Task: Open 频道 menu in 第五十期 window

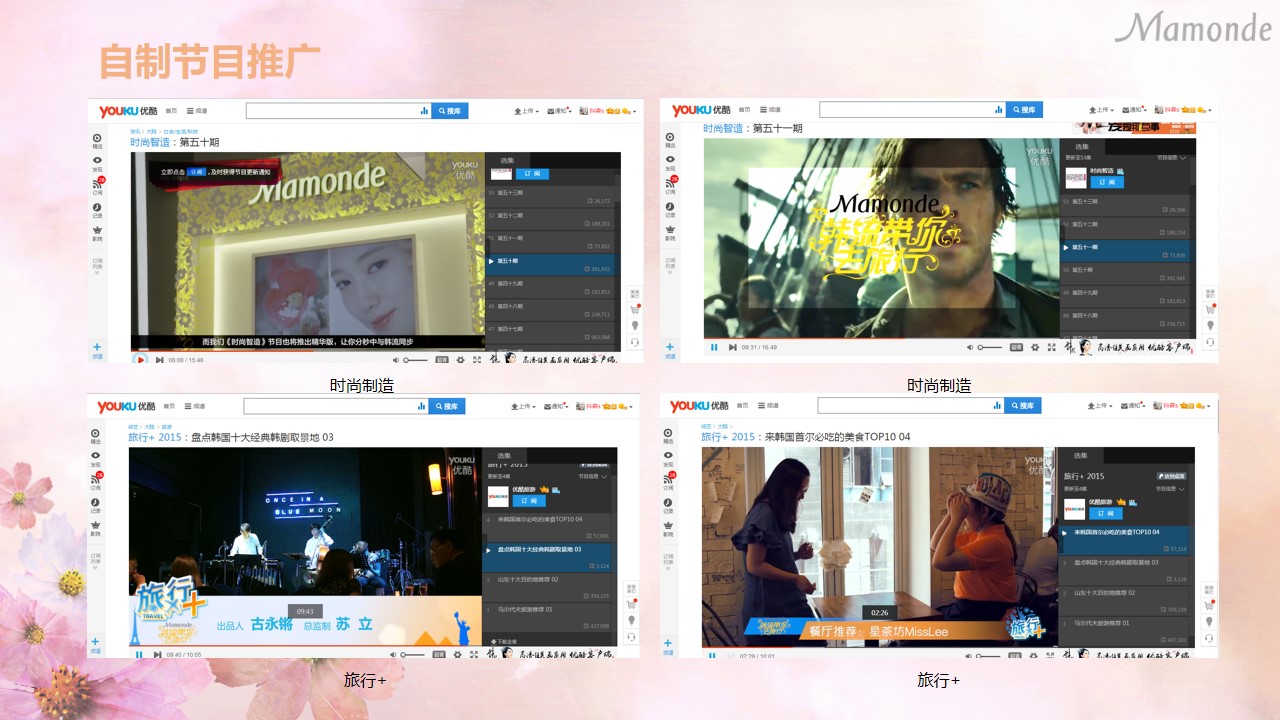Action: 197,111
